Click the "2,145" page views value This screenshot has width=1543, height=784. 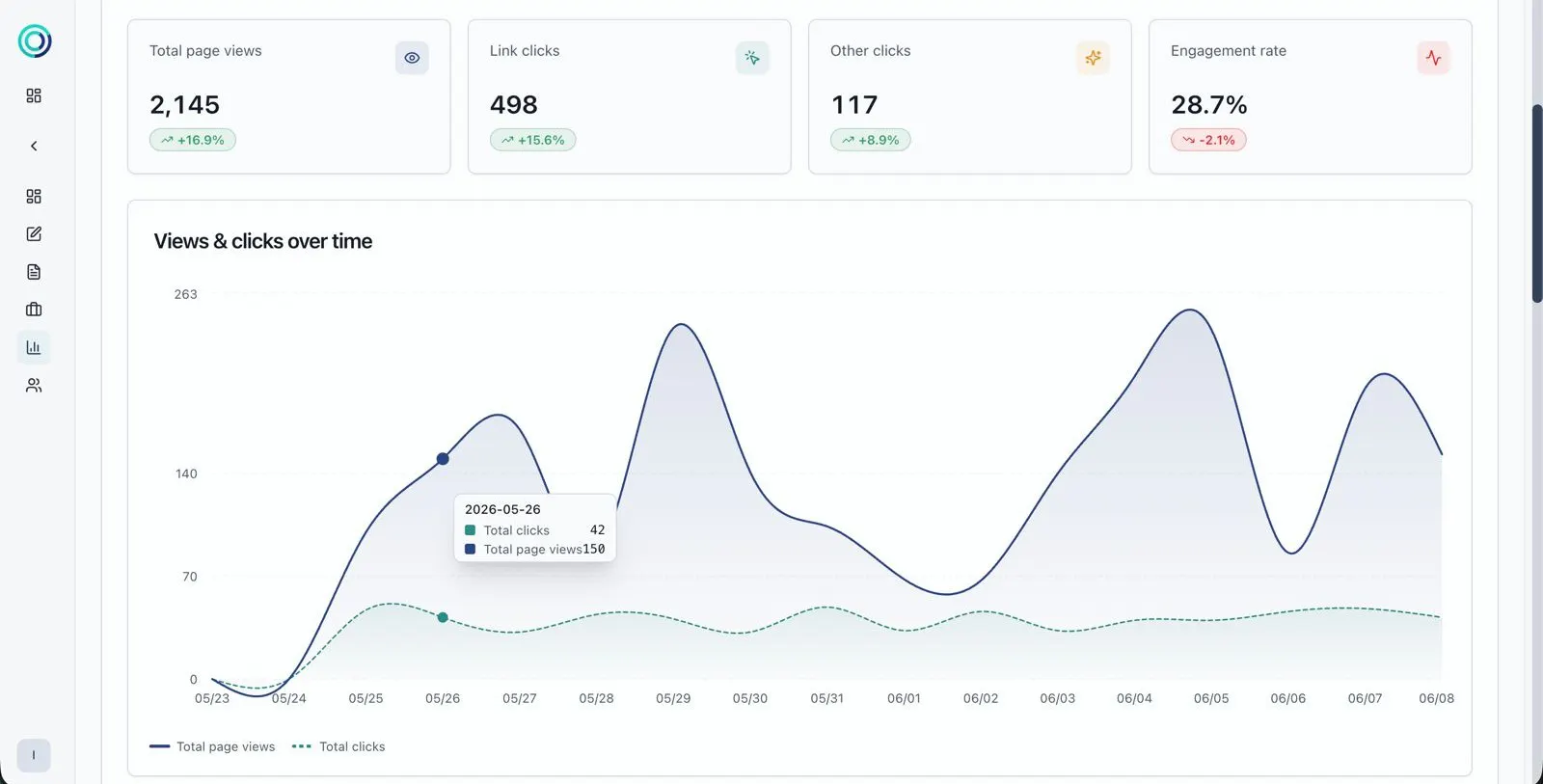(x=184, y=104)
